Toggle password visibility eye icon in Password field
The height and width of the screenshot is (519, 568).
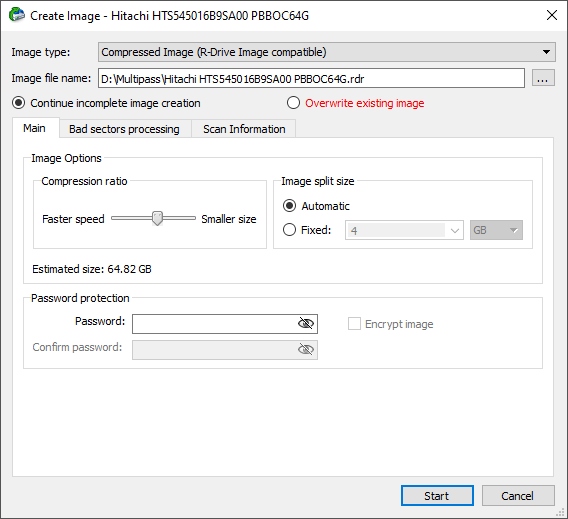(x=305, y=323)
